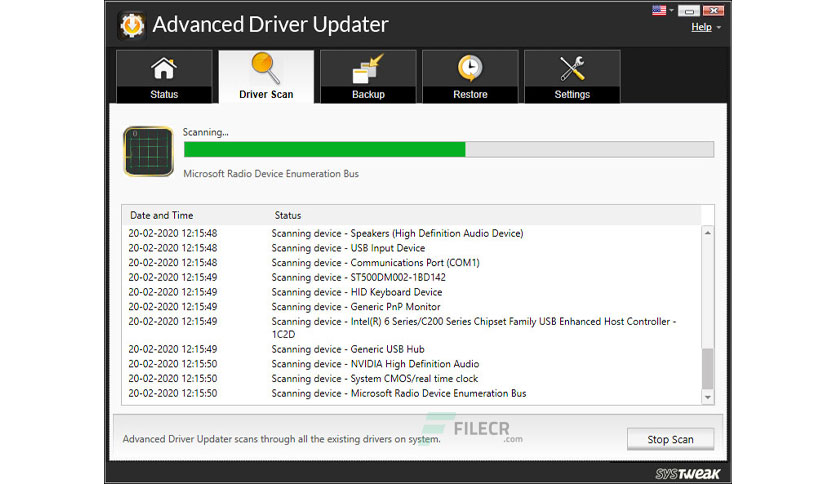Click the US flag language icon
This screenshot has width=836, height=484.
(x=659, y=10)
